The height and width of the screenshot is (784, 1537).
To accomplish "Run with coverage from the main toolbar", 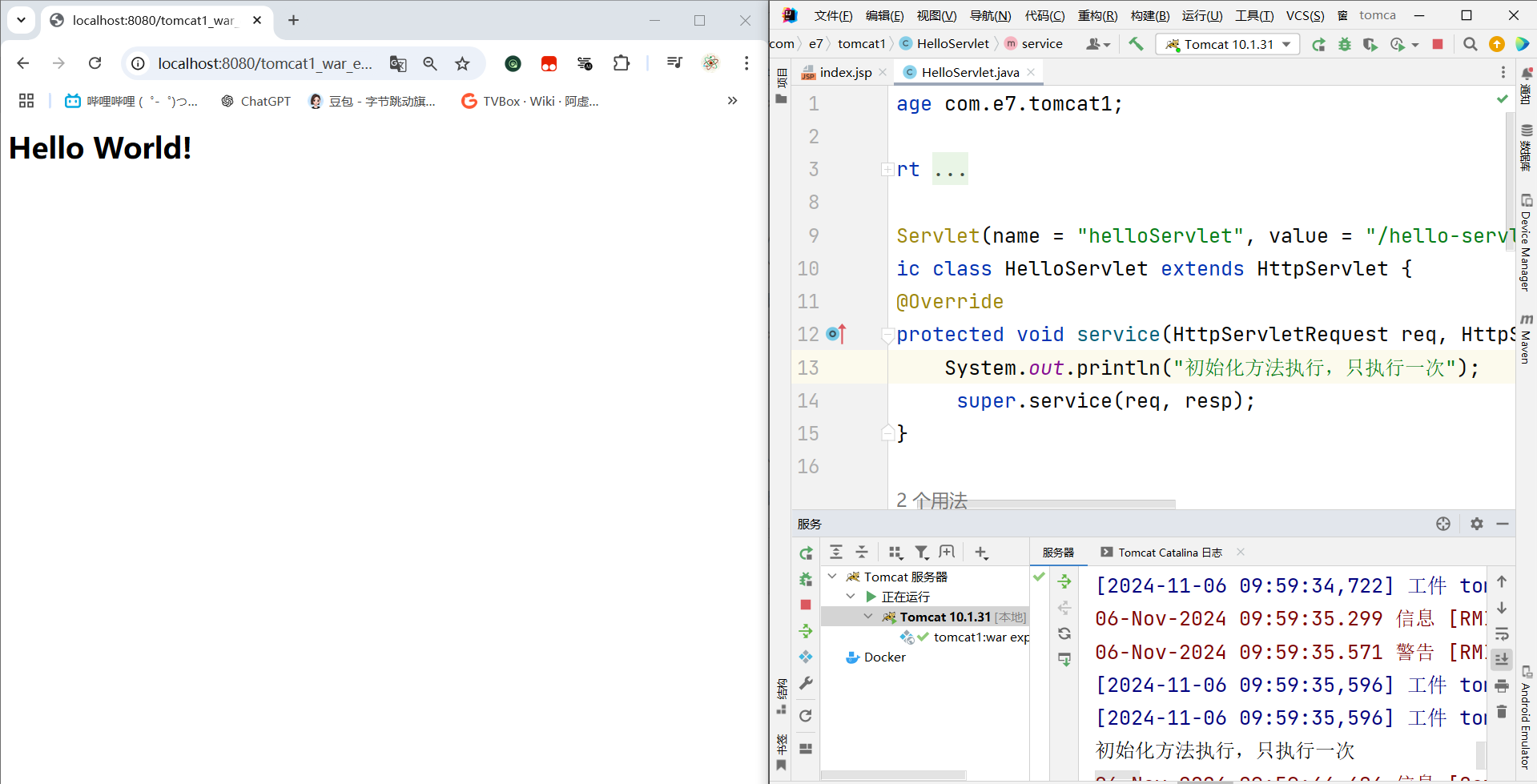I will tap(1370, 44).
